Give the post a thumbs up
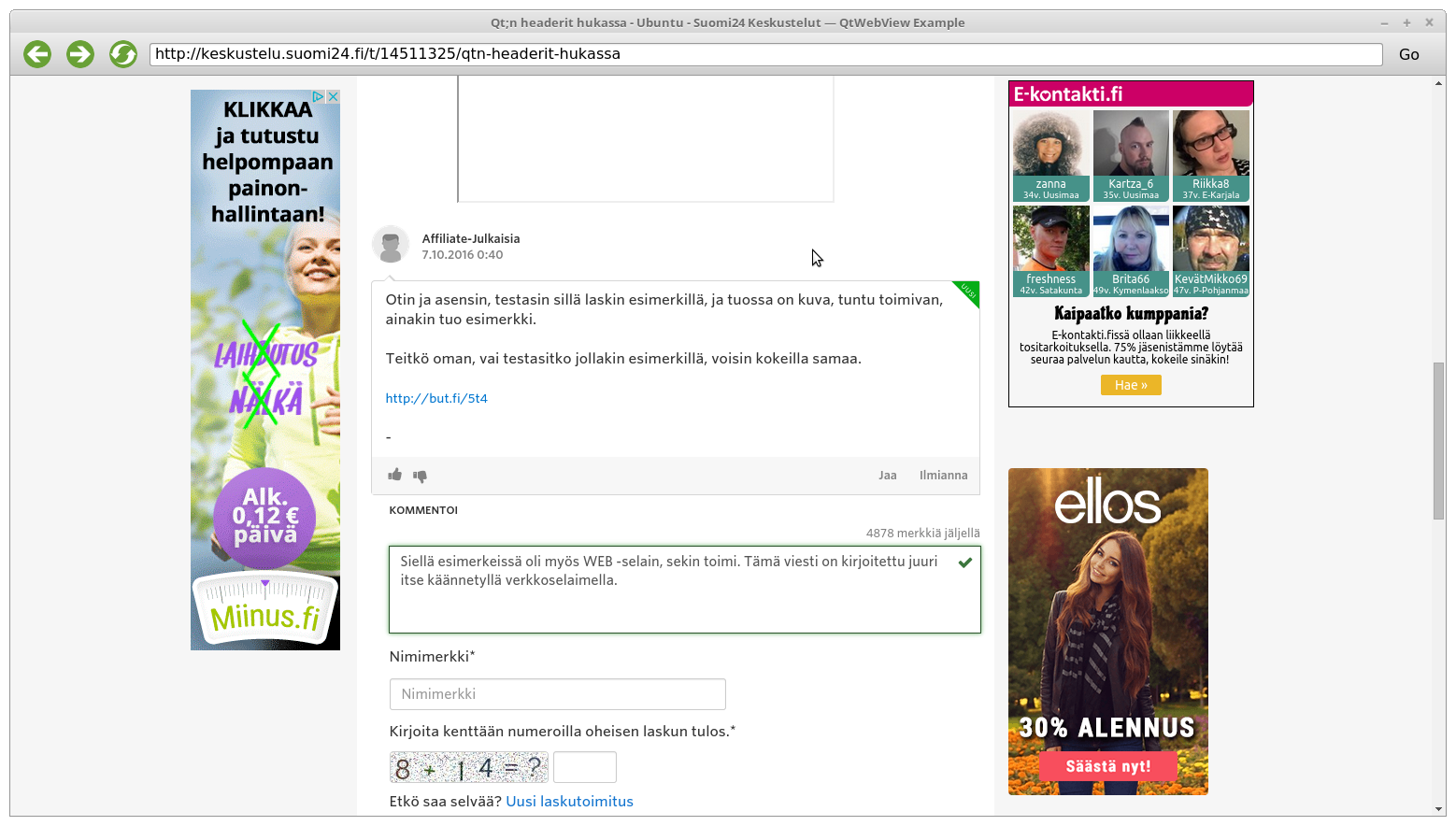This screenshot has height=826, width=1456. 395,475
